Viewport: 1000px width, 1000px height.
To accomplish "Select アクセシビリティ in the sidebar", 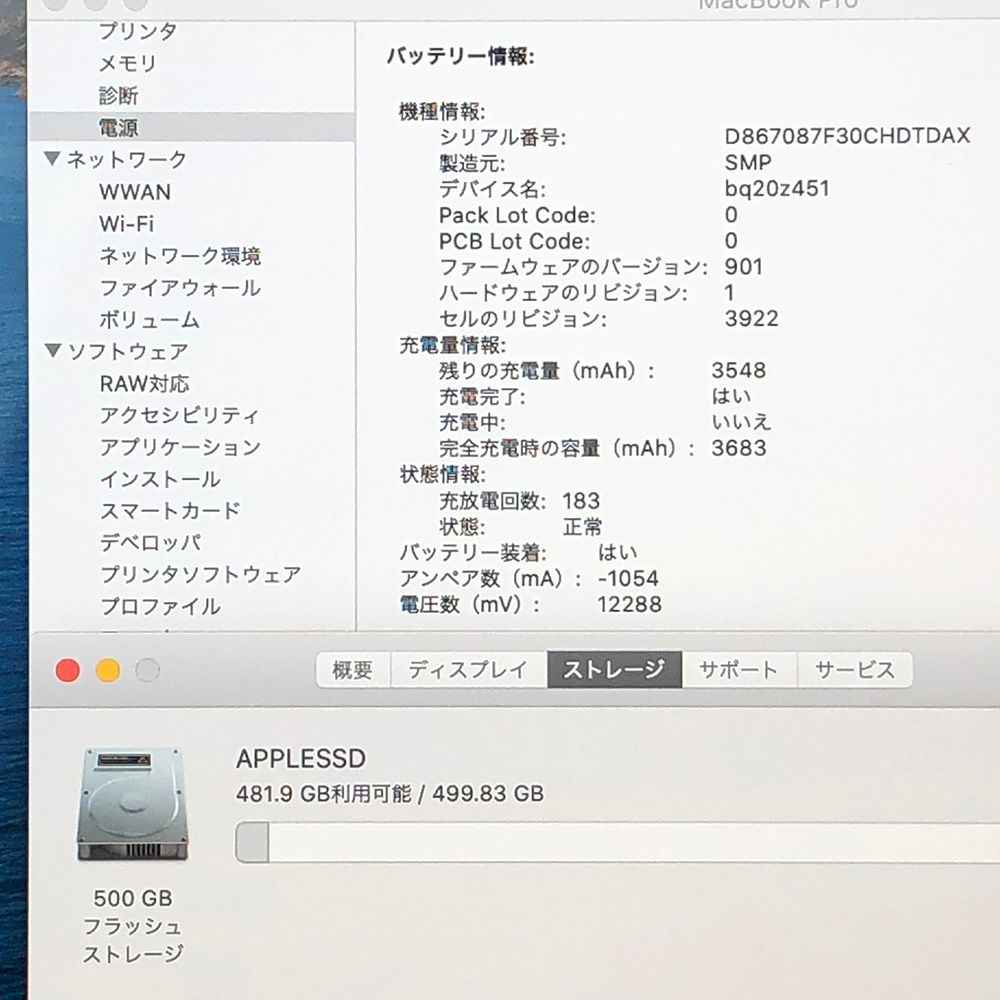I will pyautogui.click(x=179, y=415).
